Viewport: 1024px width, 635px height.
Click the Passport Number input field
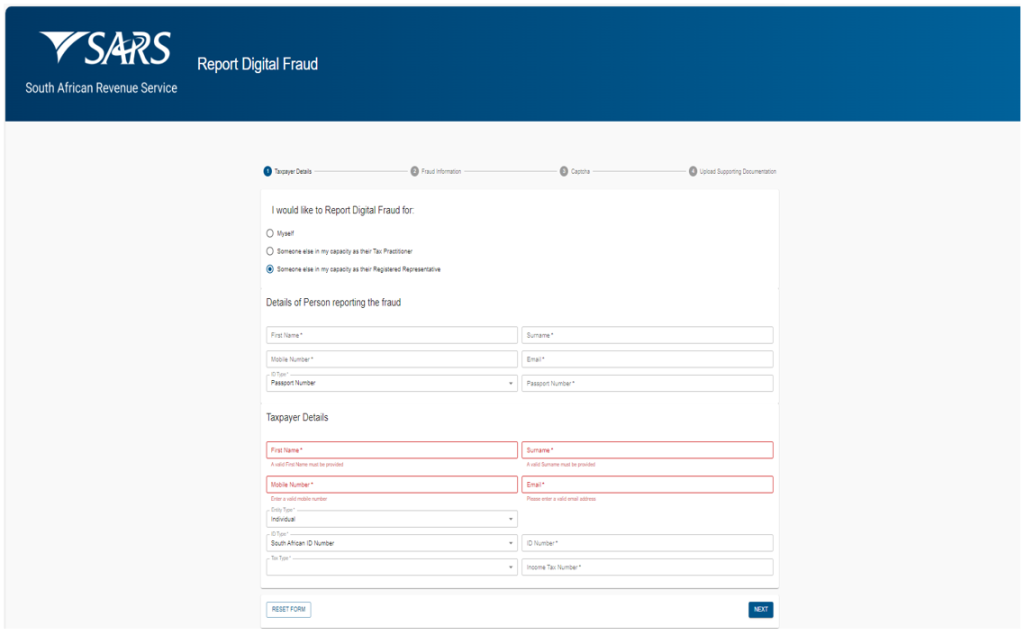coord(647,383)
